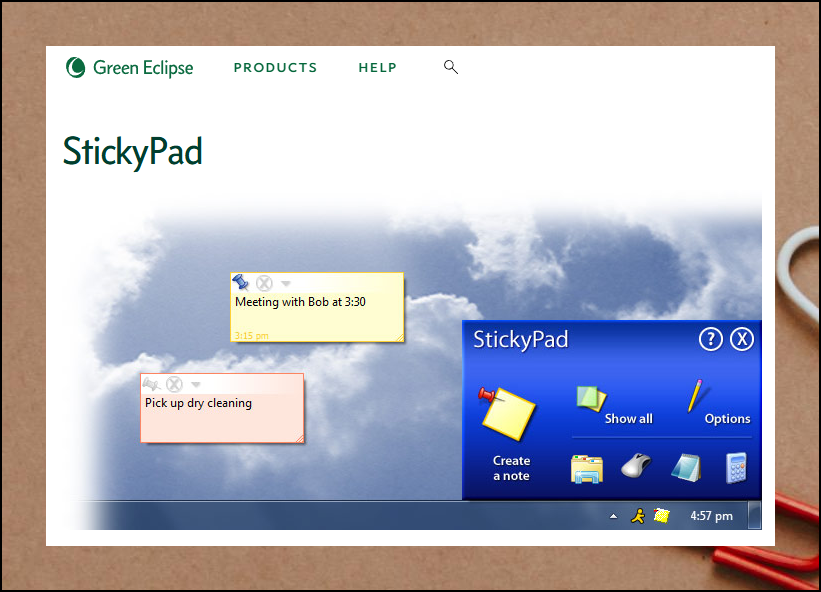Close the Meeting with Bob note
The image size is (821, 592).
pyautogui.click(x=264, y=283)
